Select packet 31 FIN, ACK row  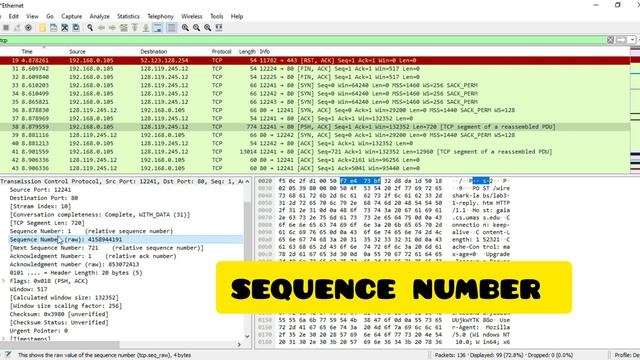(x=315, y=69)
